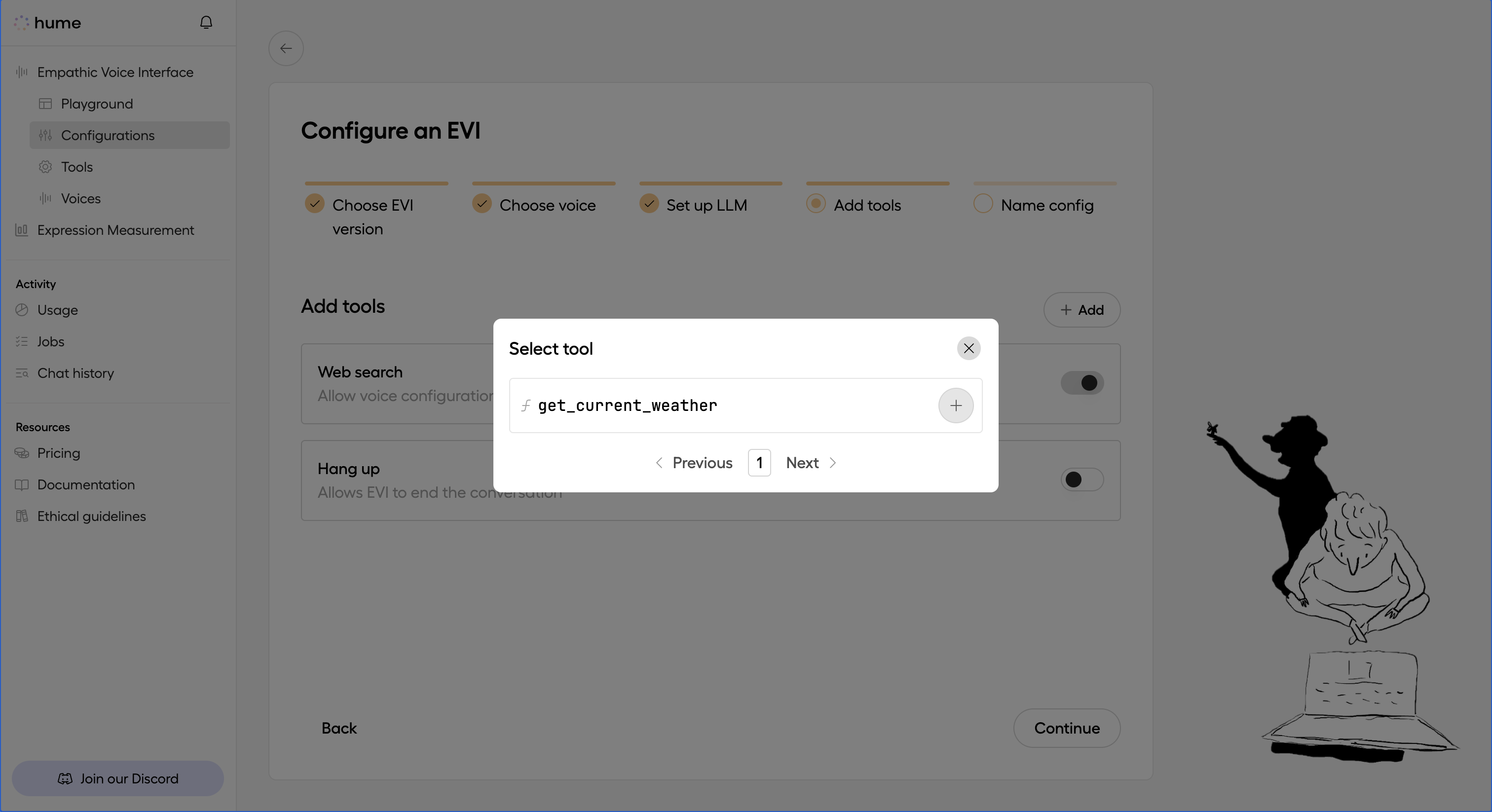
Task: Select the Voices waveform icon
Action: [45, 198]
